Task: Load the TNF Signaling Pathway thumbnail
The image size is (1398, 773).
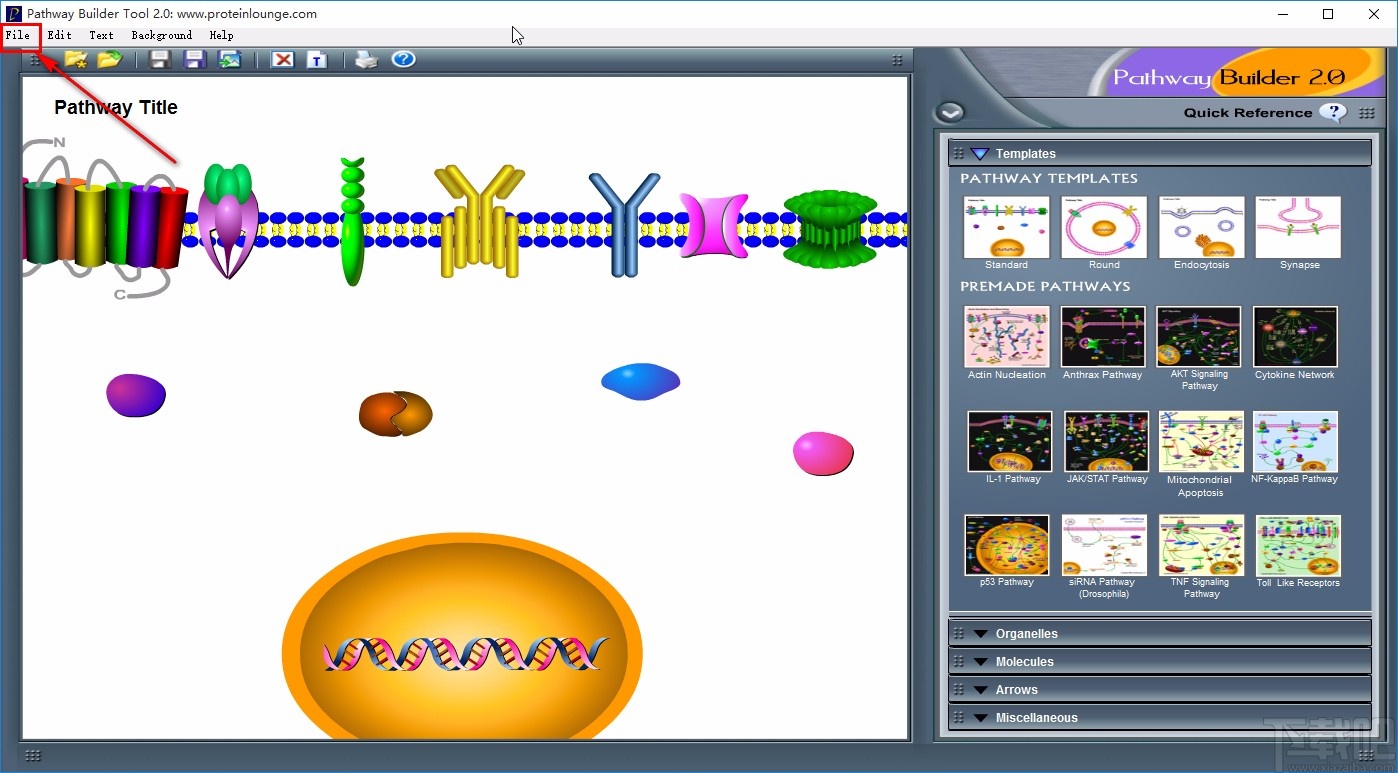Action: [1201, 545]
